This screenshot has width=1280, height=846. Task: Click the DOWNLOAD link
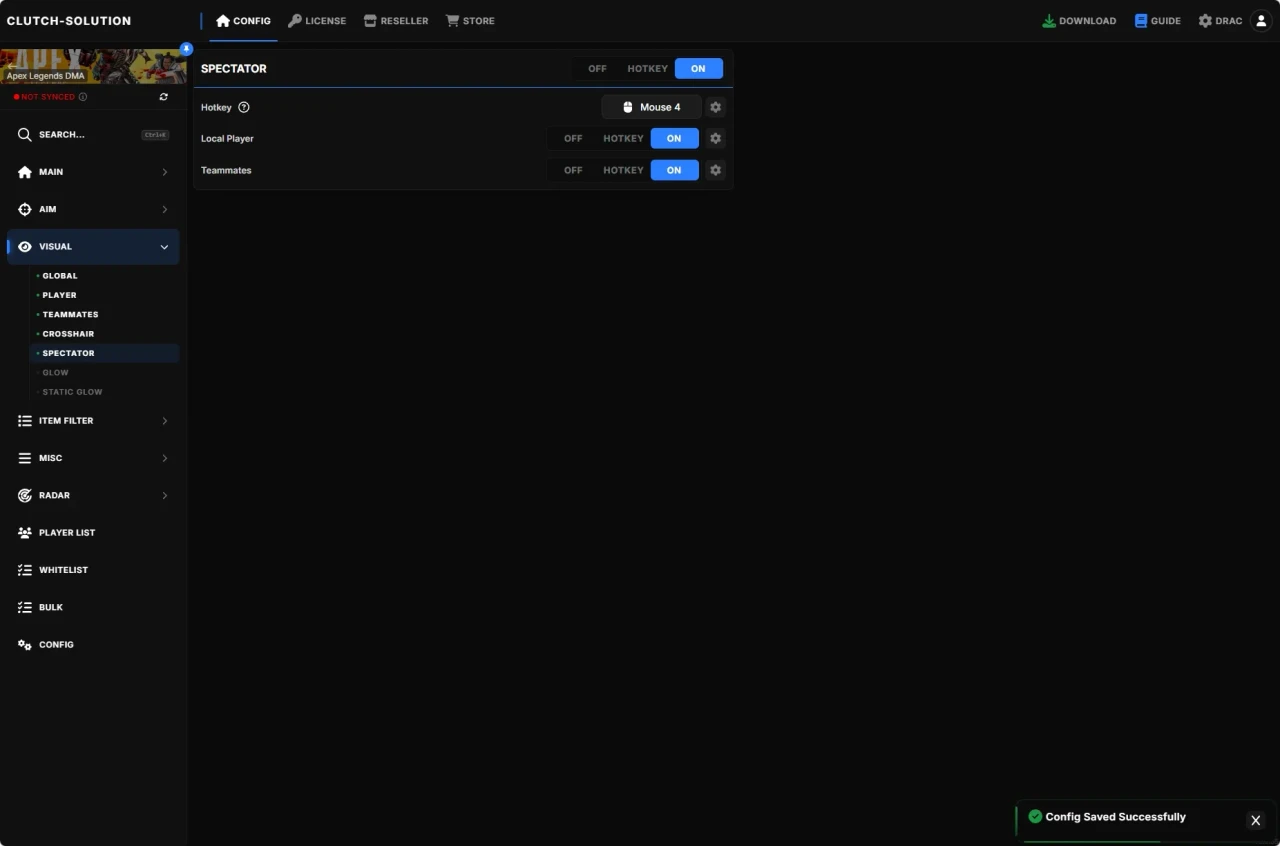(1078, 20)
